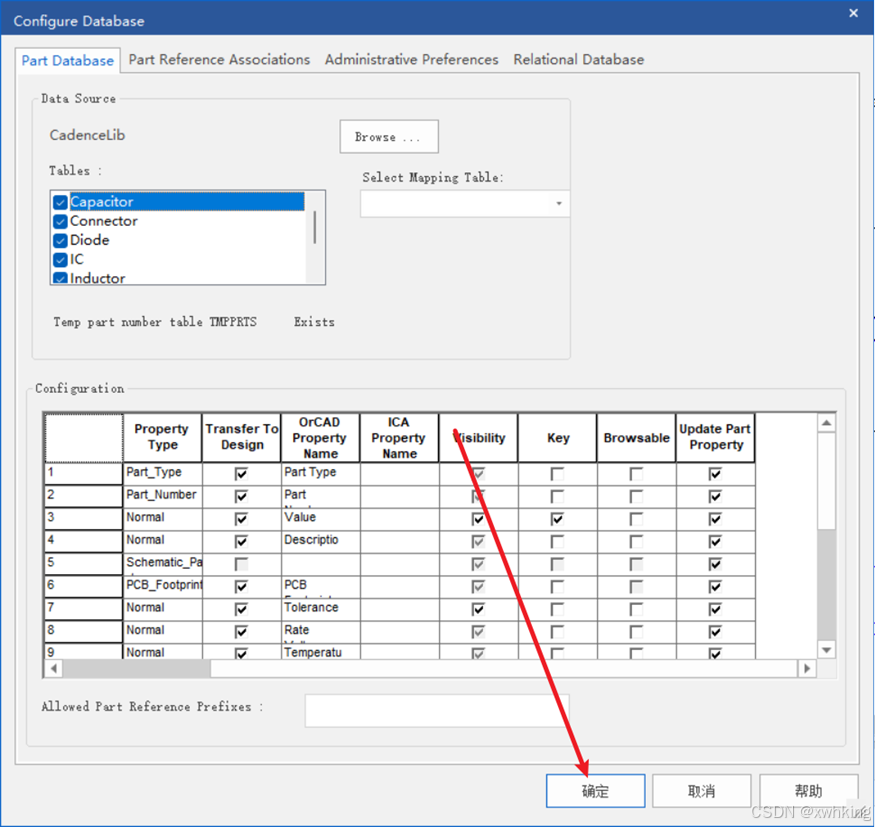
Task: Select the Descriptio OrCAD property cell
Action: (320, 541)
